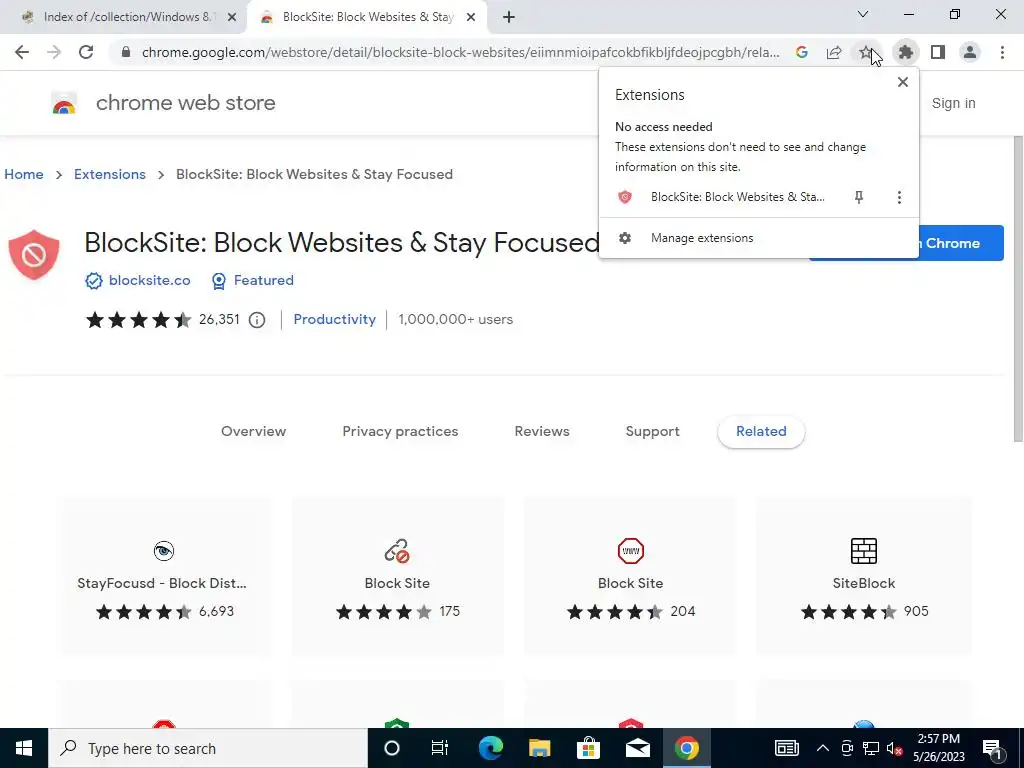Switch to the Overview tab
This screenshot has height=768, width=1024.
[x=253, y=432]
